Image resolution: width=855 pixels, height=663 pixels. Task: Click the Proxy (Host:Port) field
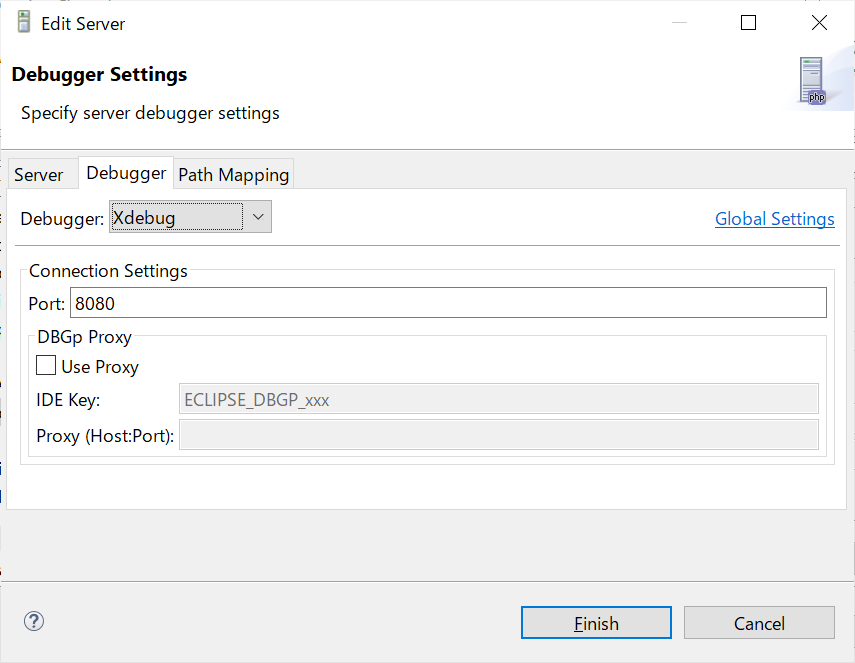pyautogui.click(x=498, y=435)
